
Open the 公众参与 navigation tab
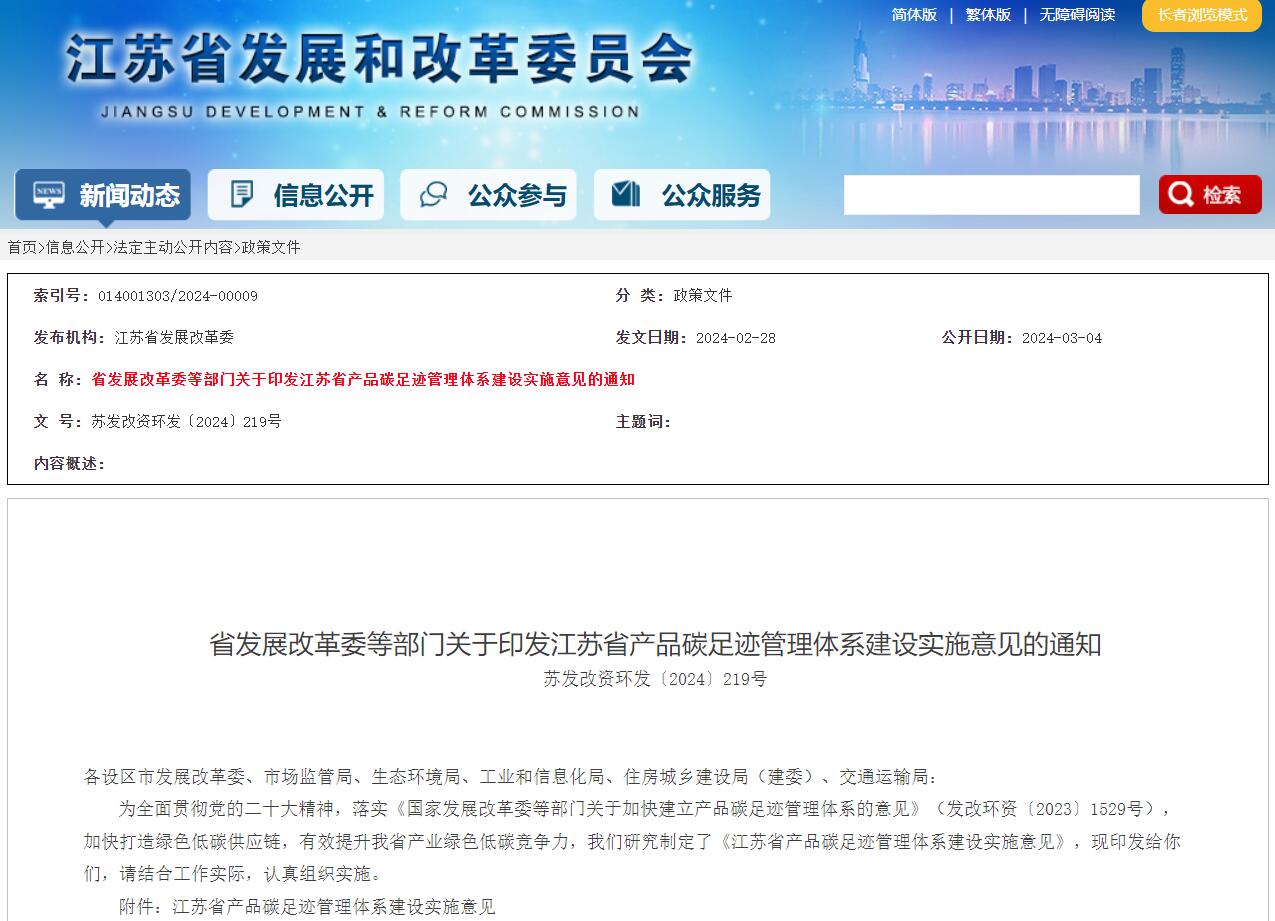(x=488, y=195)
